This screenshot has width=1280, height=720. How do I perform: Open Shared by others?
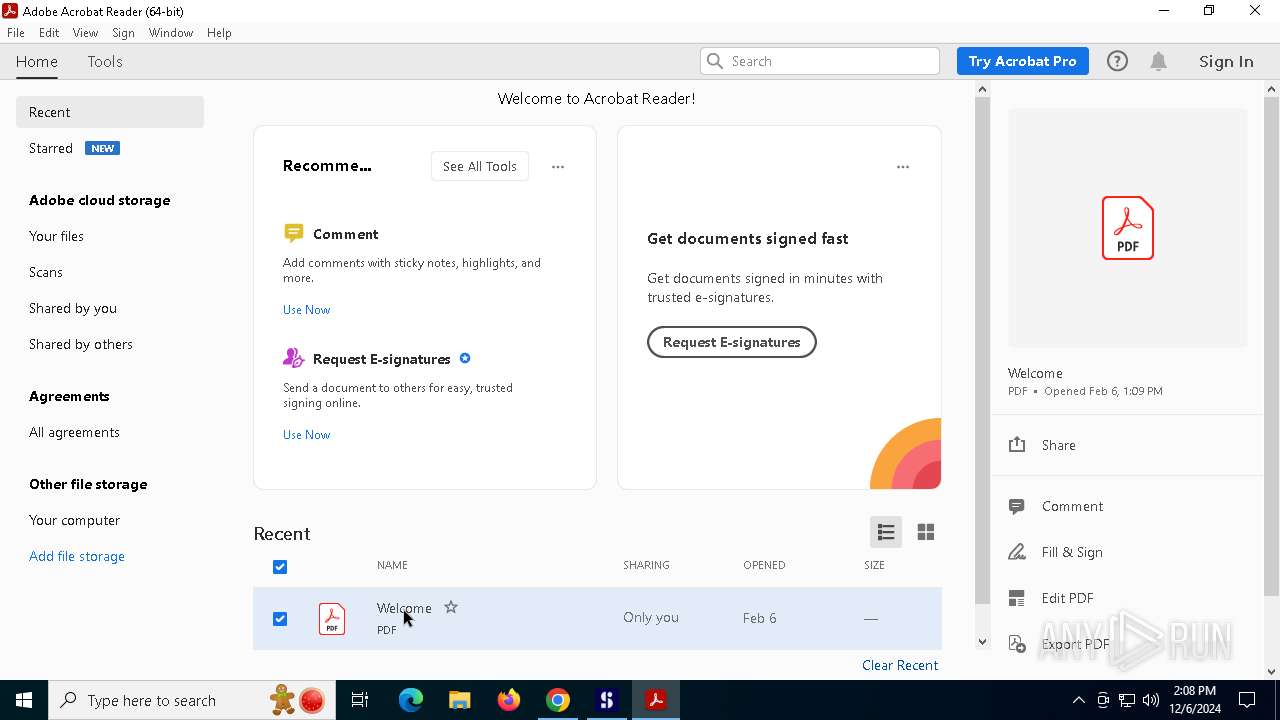[x=81, y=344]
